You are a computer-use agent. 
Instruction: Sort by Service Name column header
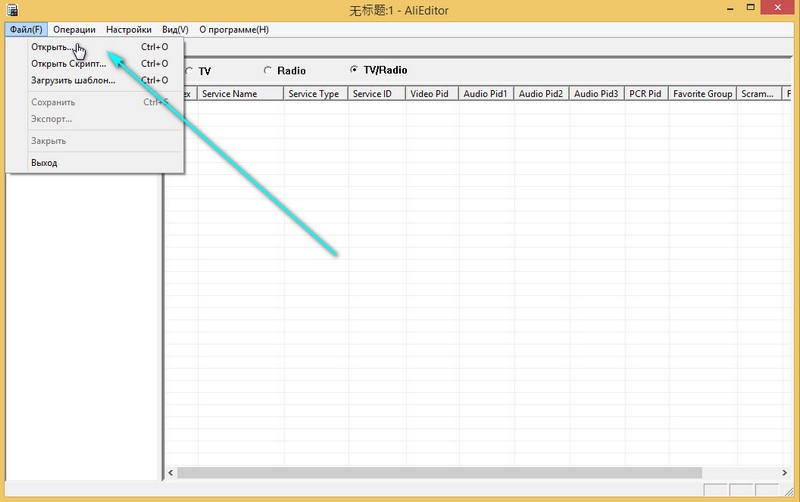pyautogui.click(x=240, y=94)
